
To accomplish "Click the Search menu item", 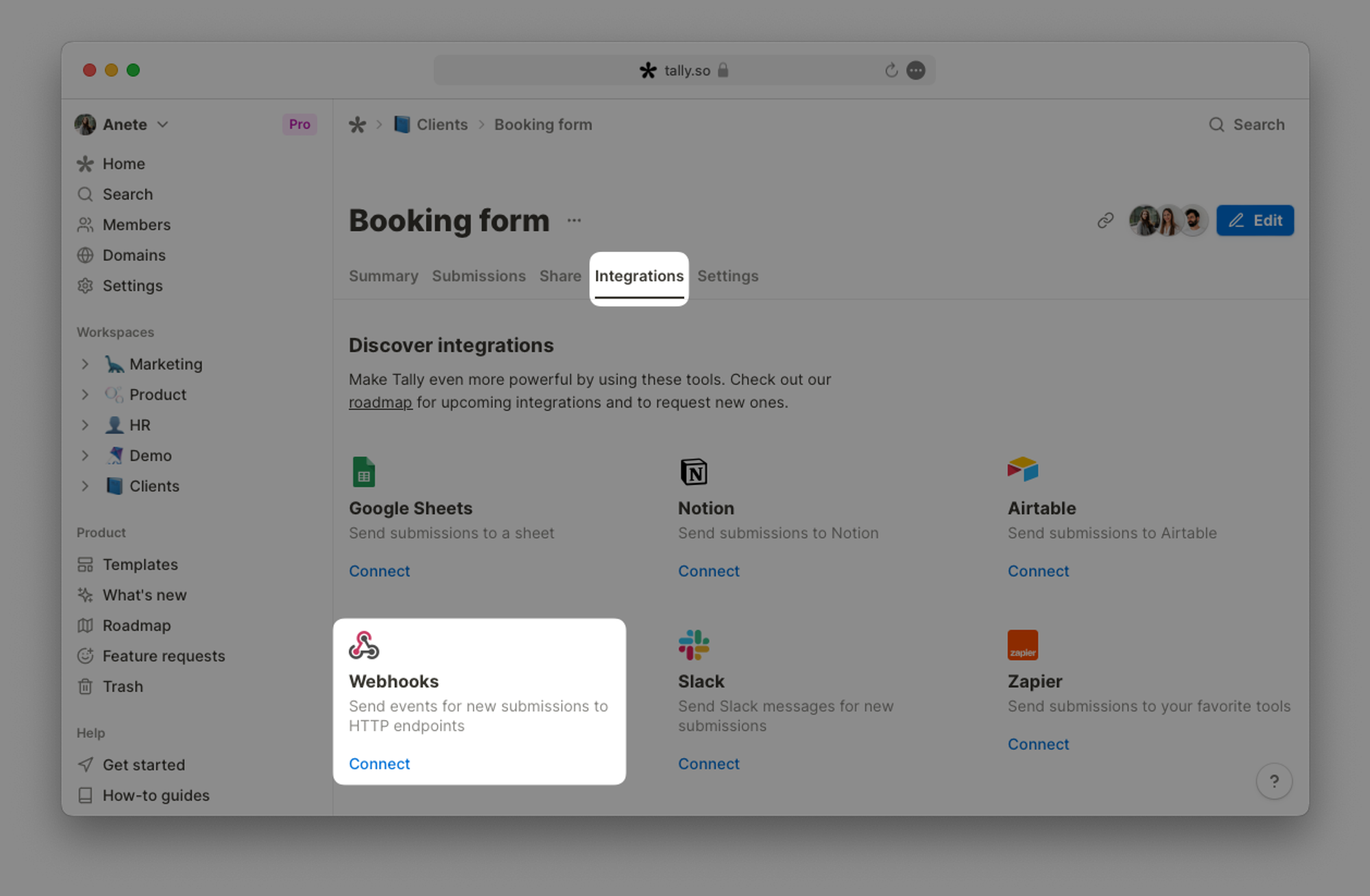I will 127,193.
